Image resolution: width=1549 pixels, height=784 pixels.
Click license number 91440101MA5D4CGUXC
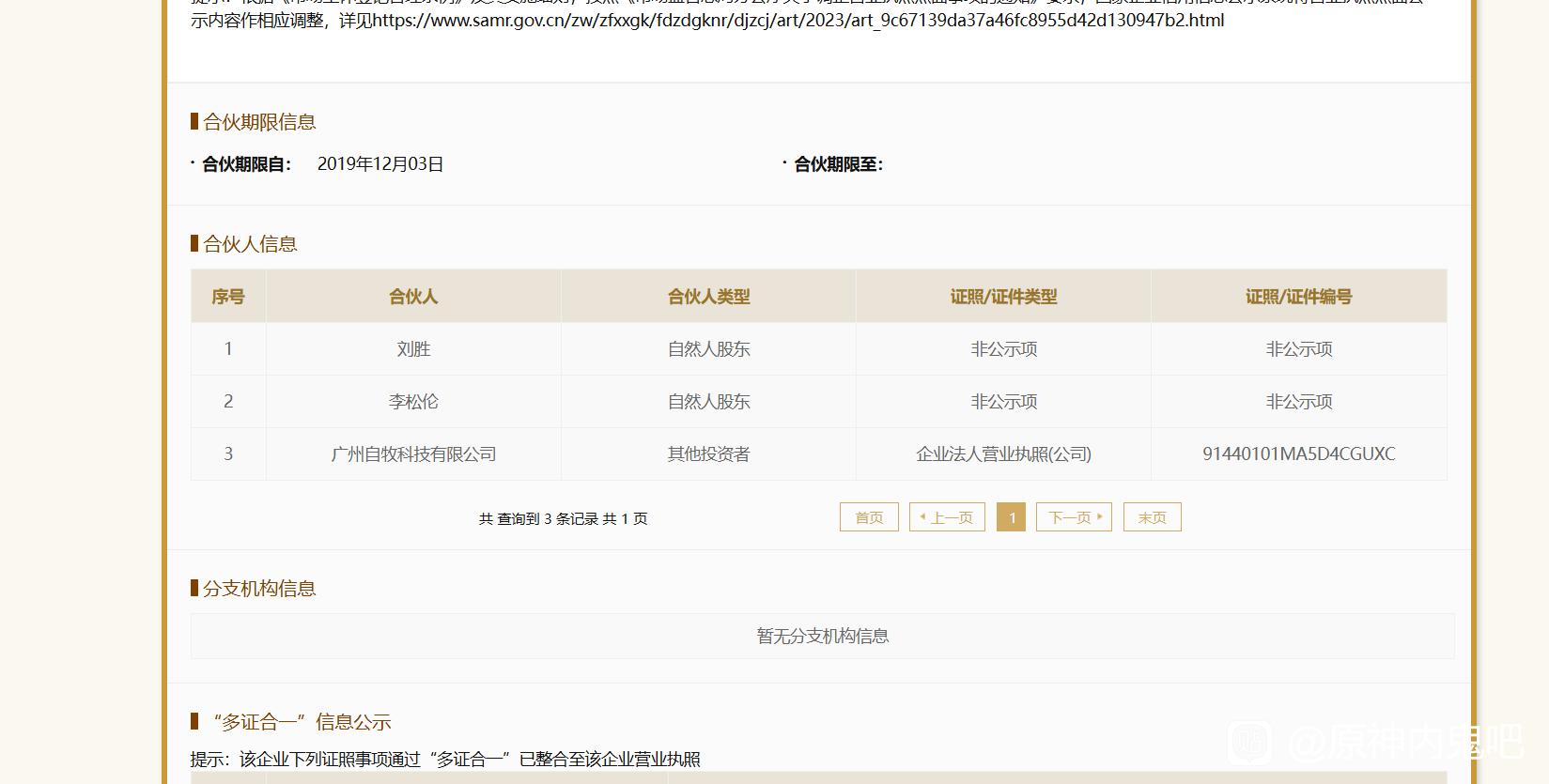tap(1298, 454)
